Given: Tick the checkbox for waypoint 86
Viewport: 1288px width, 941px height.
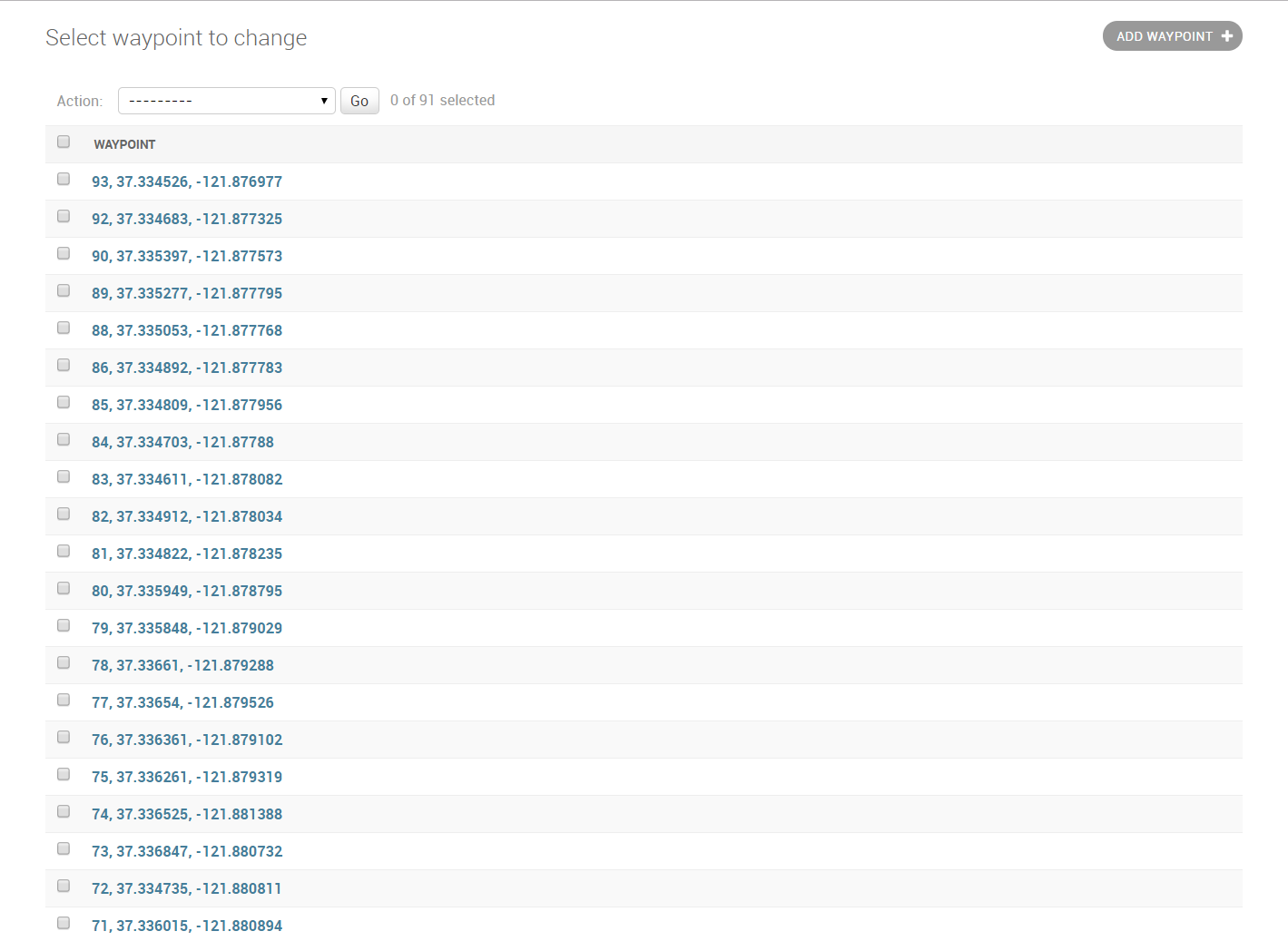Looking at the screenshot, I should [x=64, y=365].
